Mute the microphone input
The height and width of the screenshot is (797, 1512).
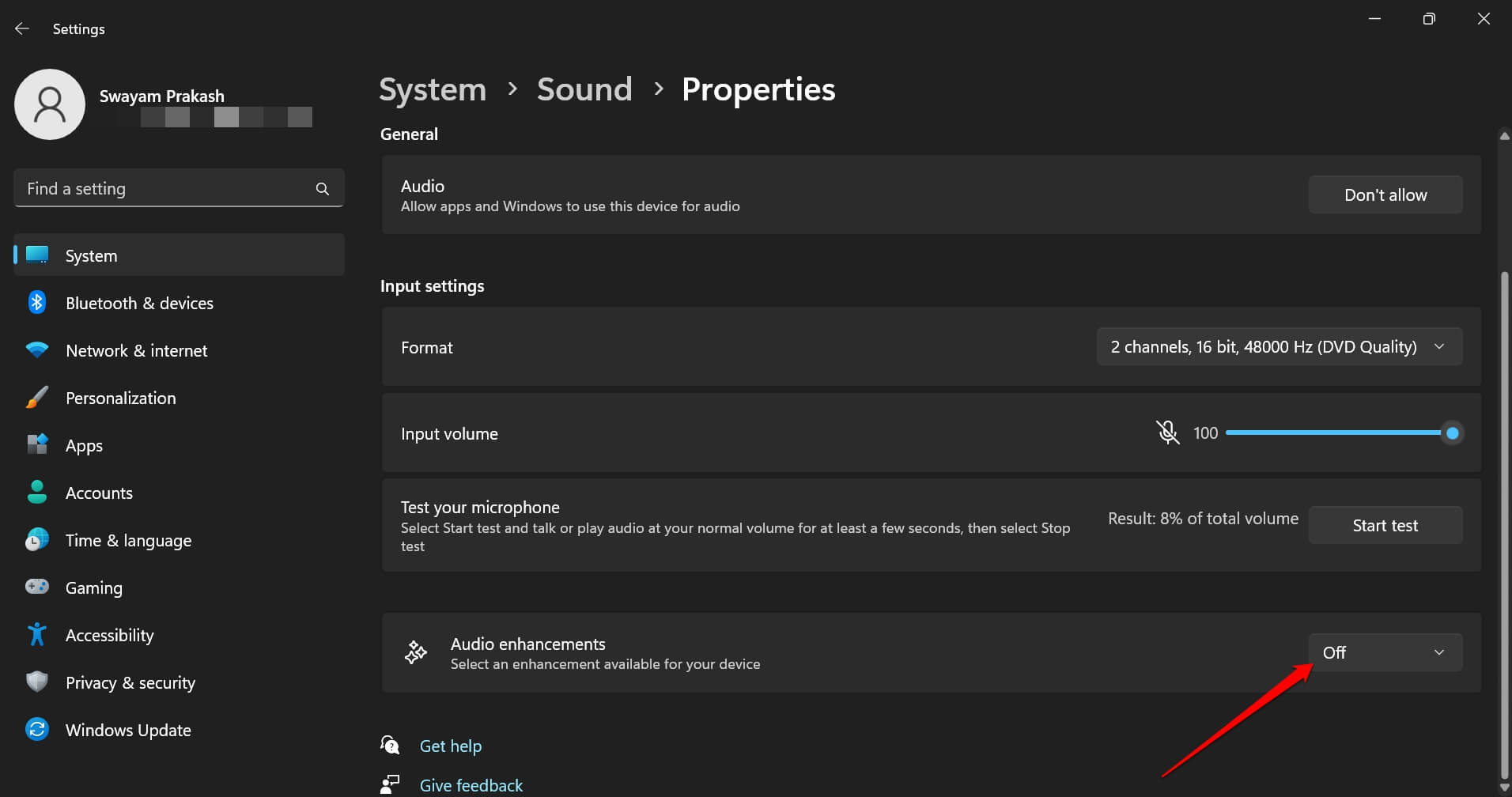[x=1167, y=432]
